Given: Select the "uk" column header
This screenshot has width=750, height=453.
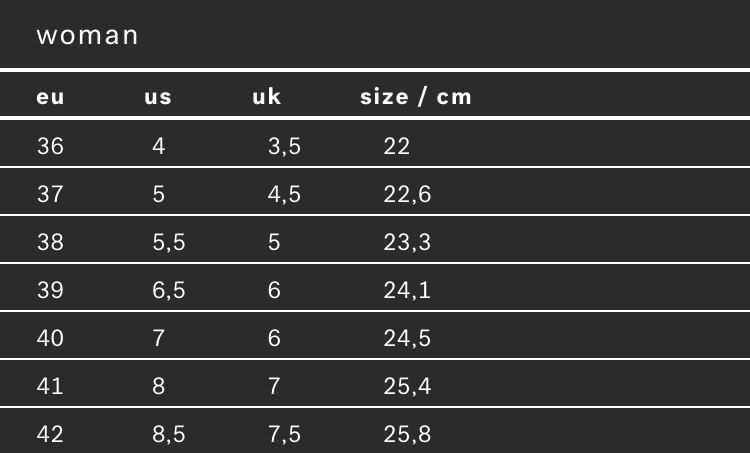Looking at the screenshot, I should coord(267,97).
